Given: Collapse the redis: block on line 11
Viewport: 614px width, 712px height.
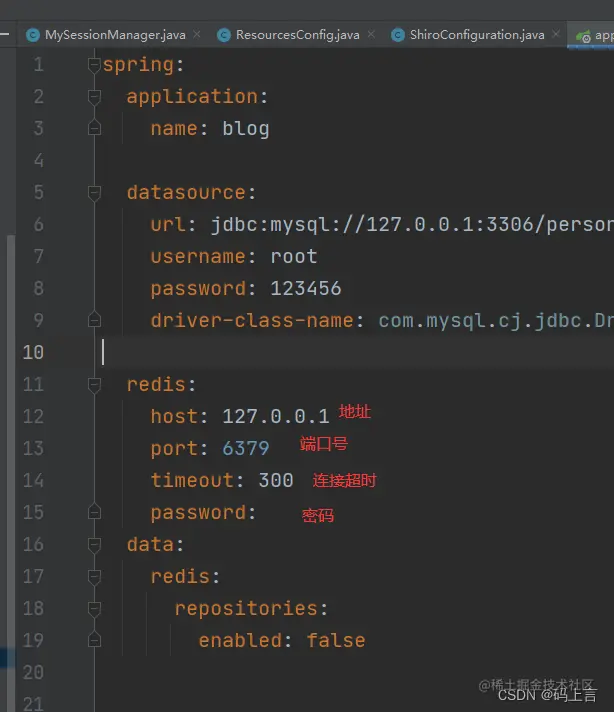Looking at the screenshot, I should (x=94, y=385).
